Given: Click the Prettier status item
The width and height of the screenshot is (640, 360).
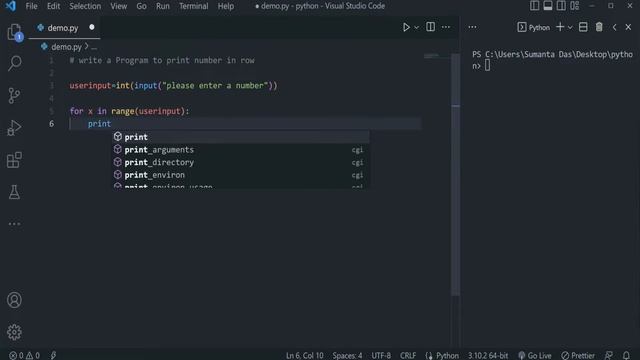Looking at the screenshot, I should pyautogui.click(x=578, y=356).
